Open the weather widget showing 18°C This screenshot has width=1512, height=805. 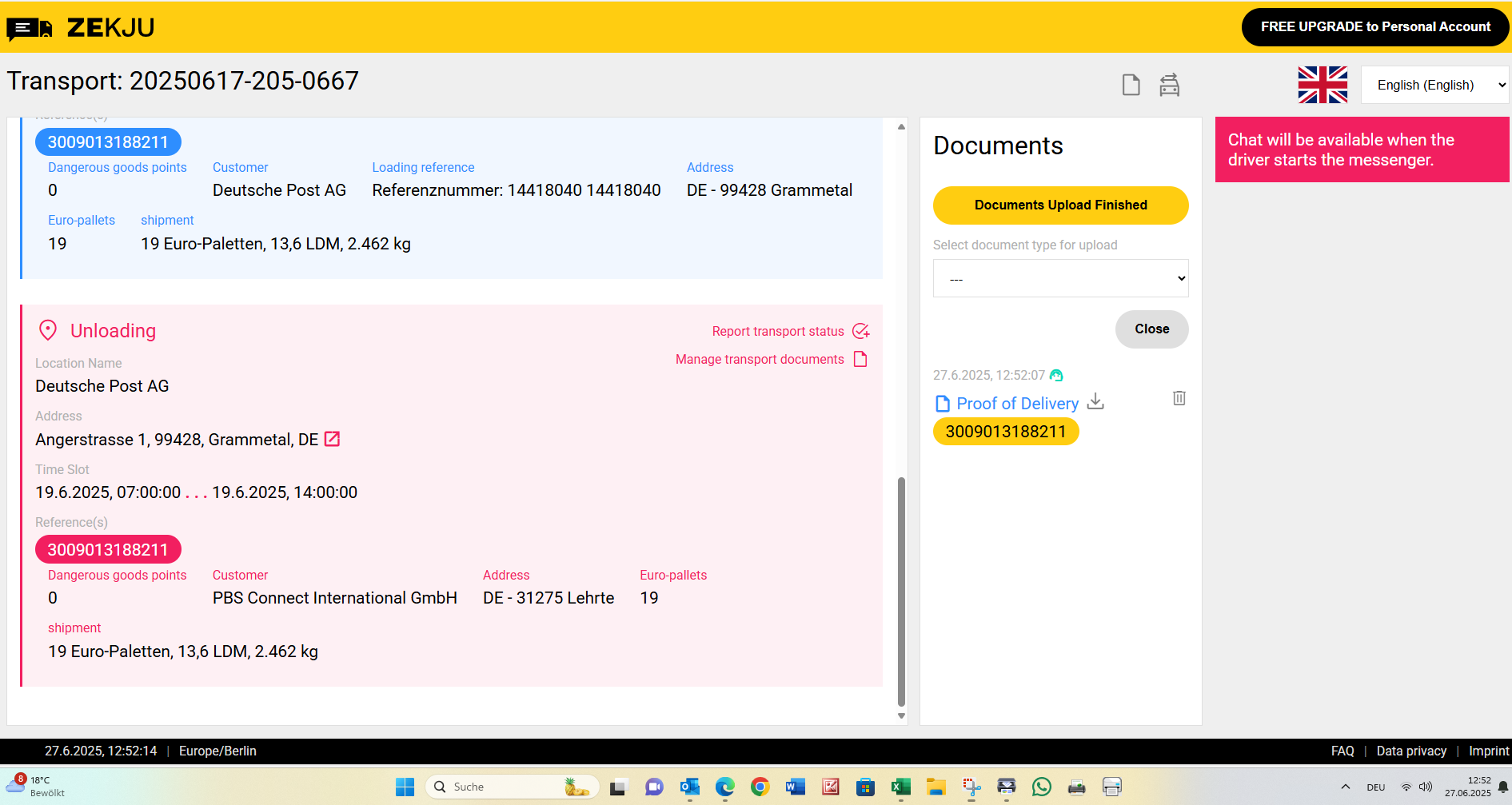(36, 787)
